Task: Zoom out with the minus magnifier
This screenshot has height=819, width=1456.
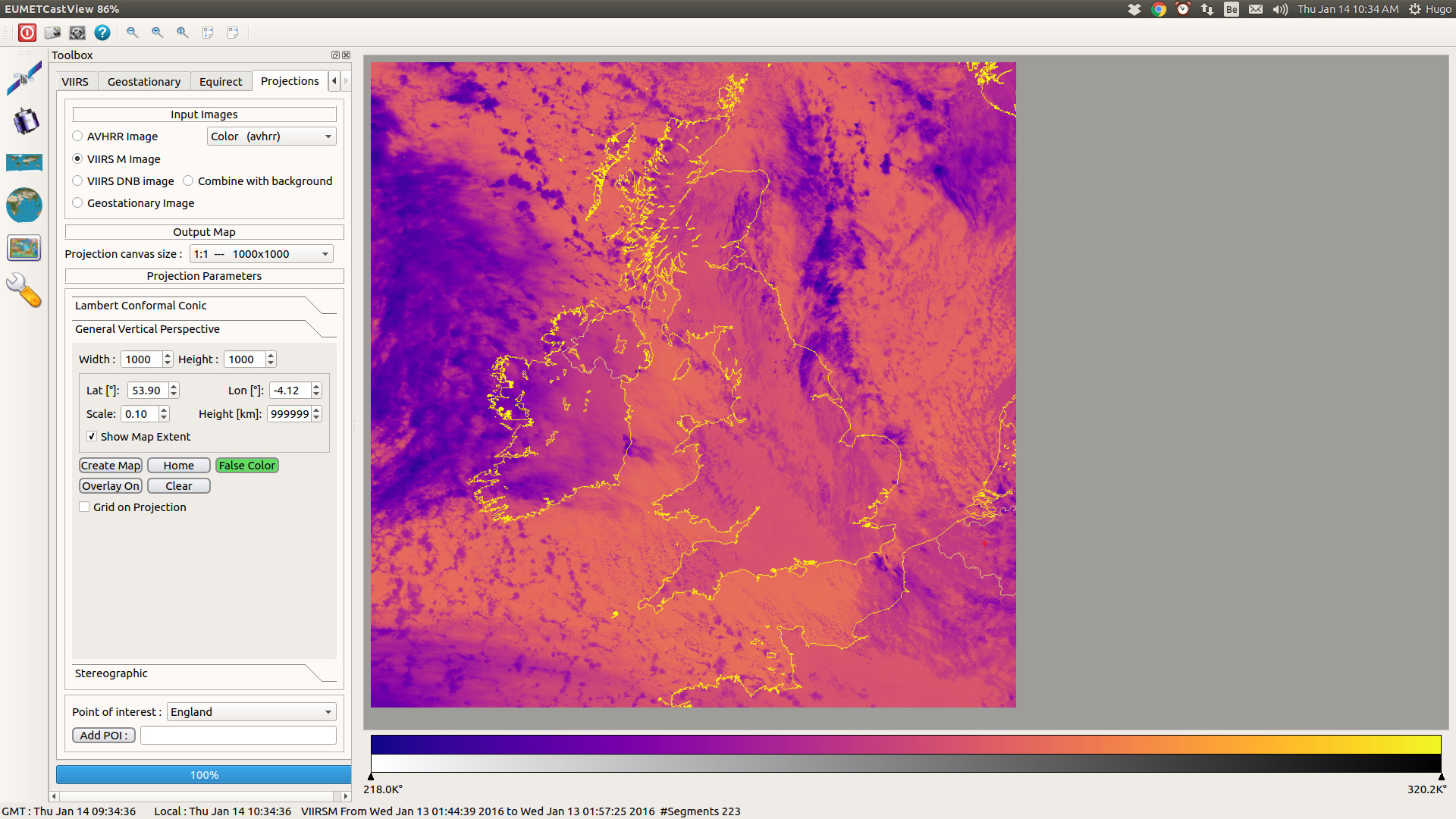Action: [132, 33]
